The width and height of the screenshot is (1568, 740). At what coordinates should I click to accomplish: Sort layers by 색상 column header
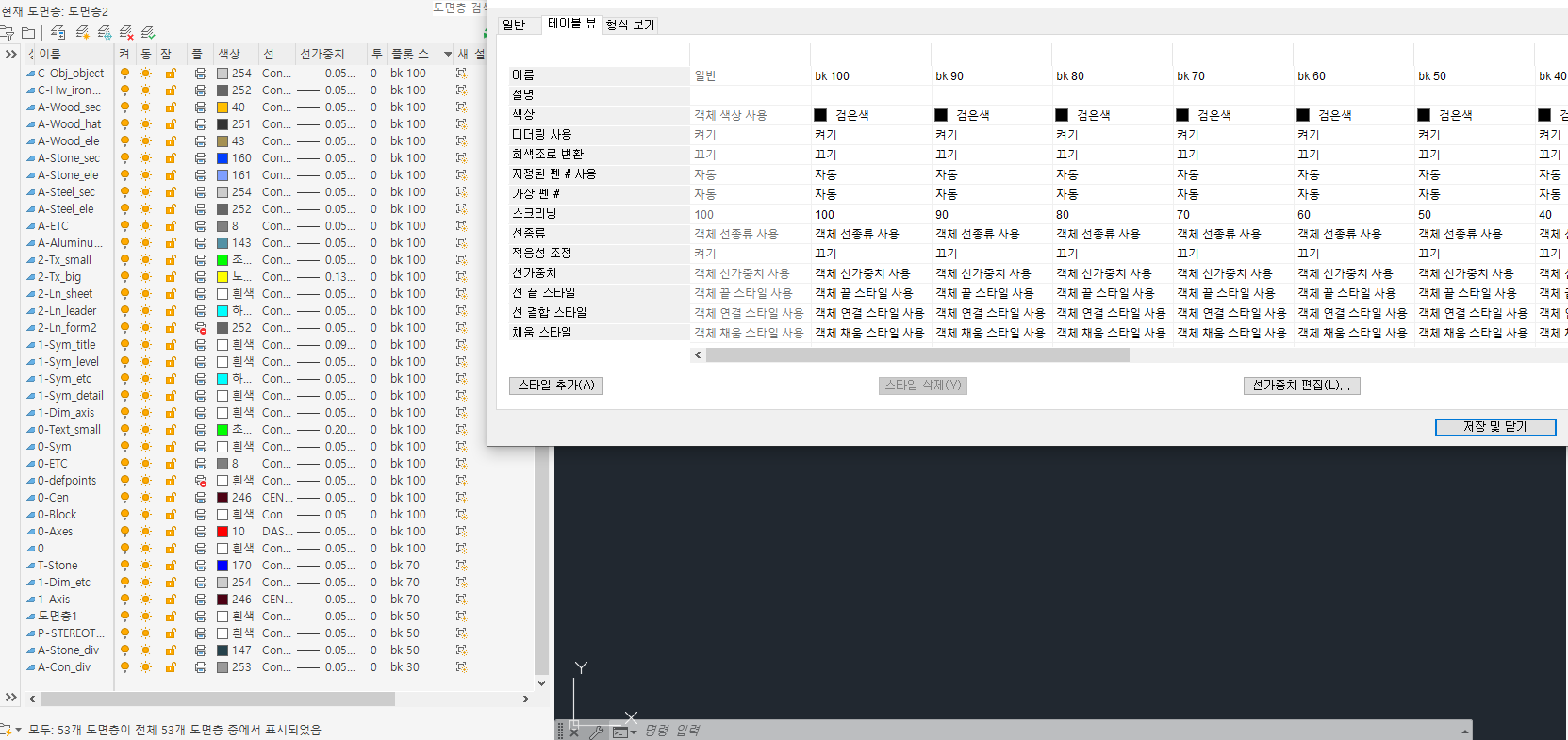click(x=237, y=54)
